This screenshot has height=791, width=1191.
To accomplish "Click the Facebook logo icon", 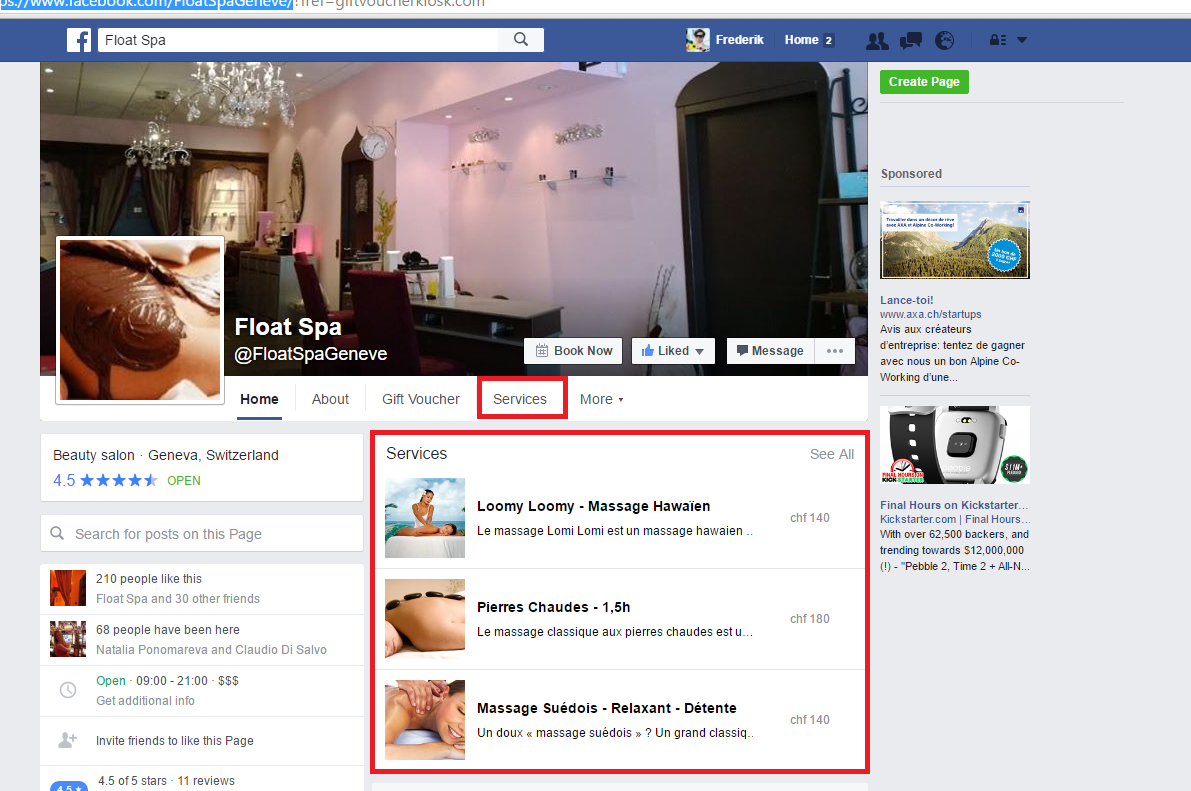I will [79, 40].
